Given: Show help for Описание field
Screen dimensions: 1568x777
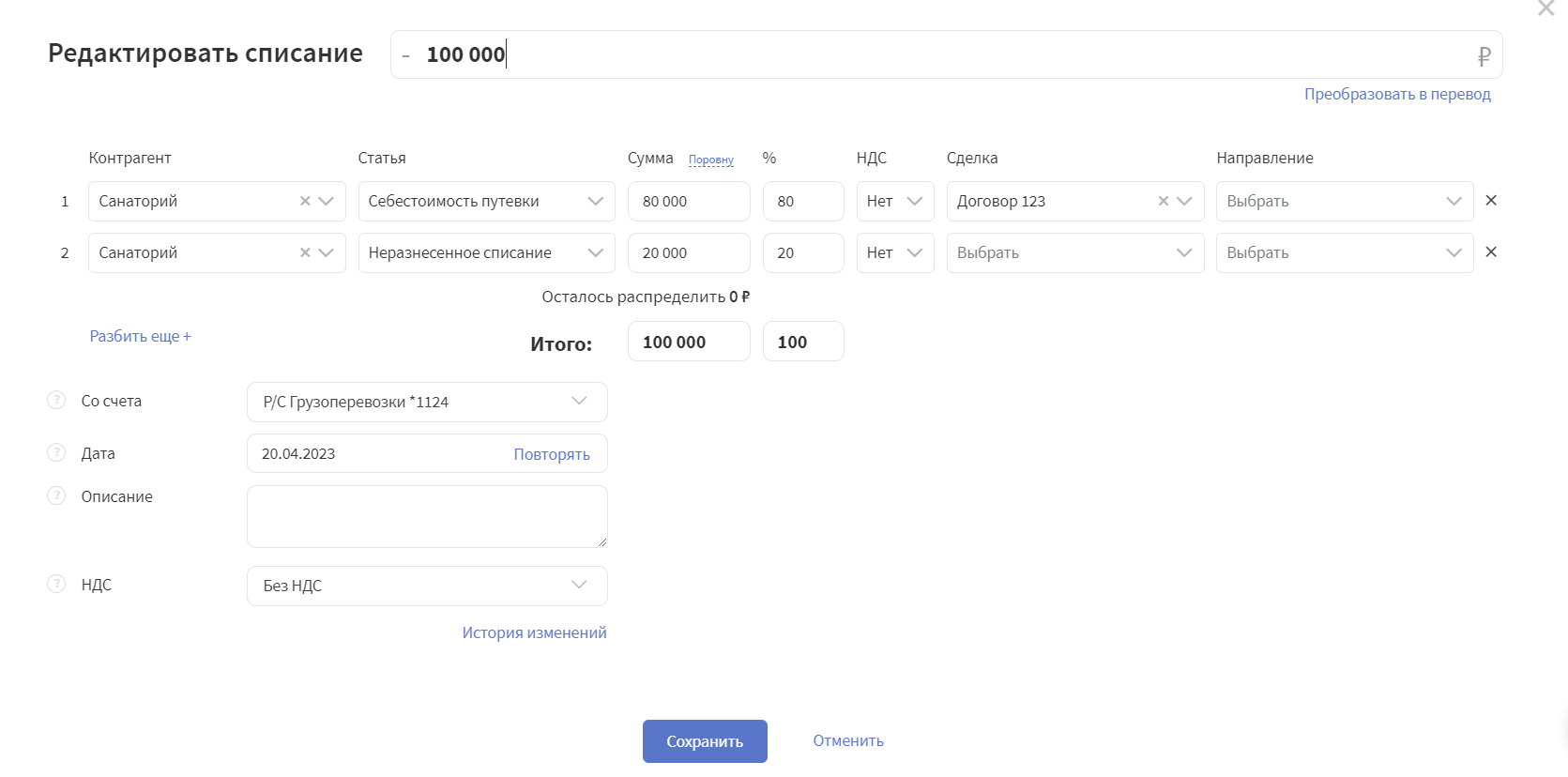Looking at the screenshot, I should [56, 495].
